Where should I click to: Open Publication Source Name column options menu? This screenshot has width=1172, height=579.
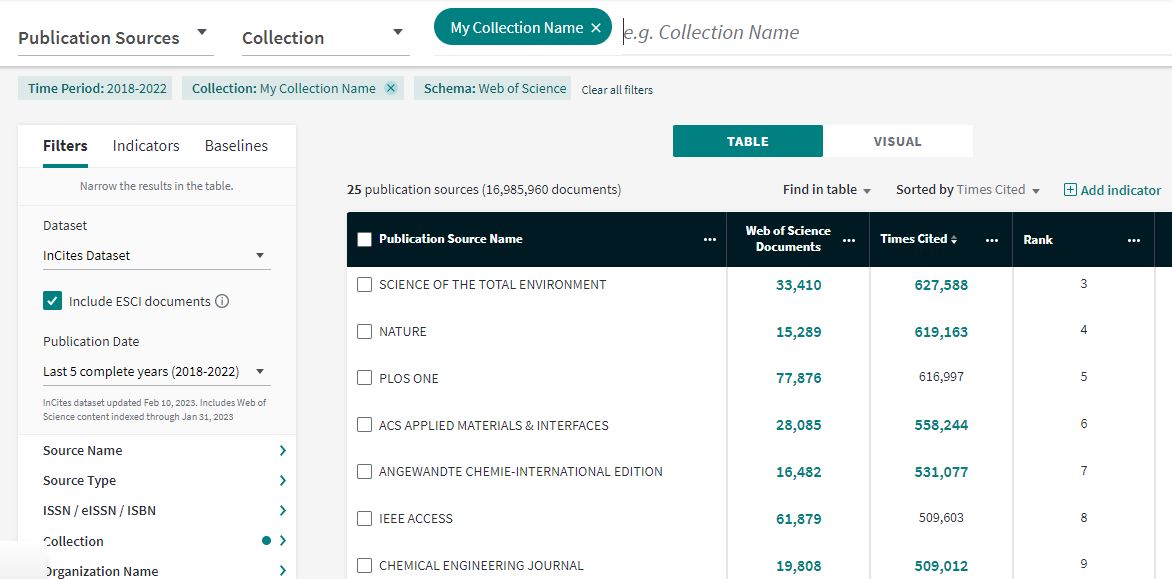click(x=709, y=240)
